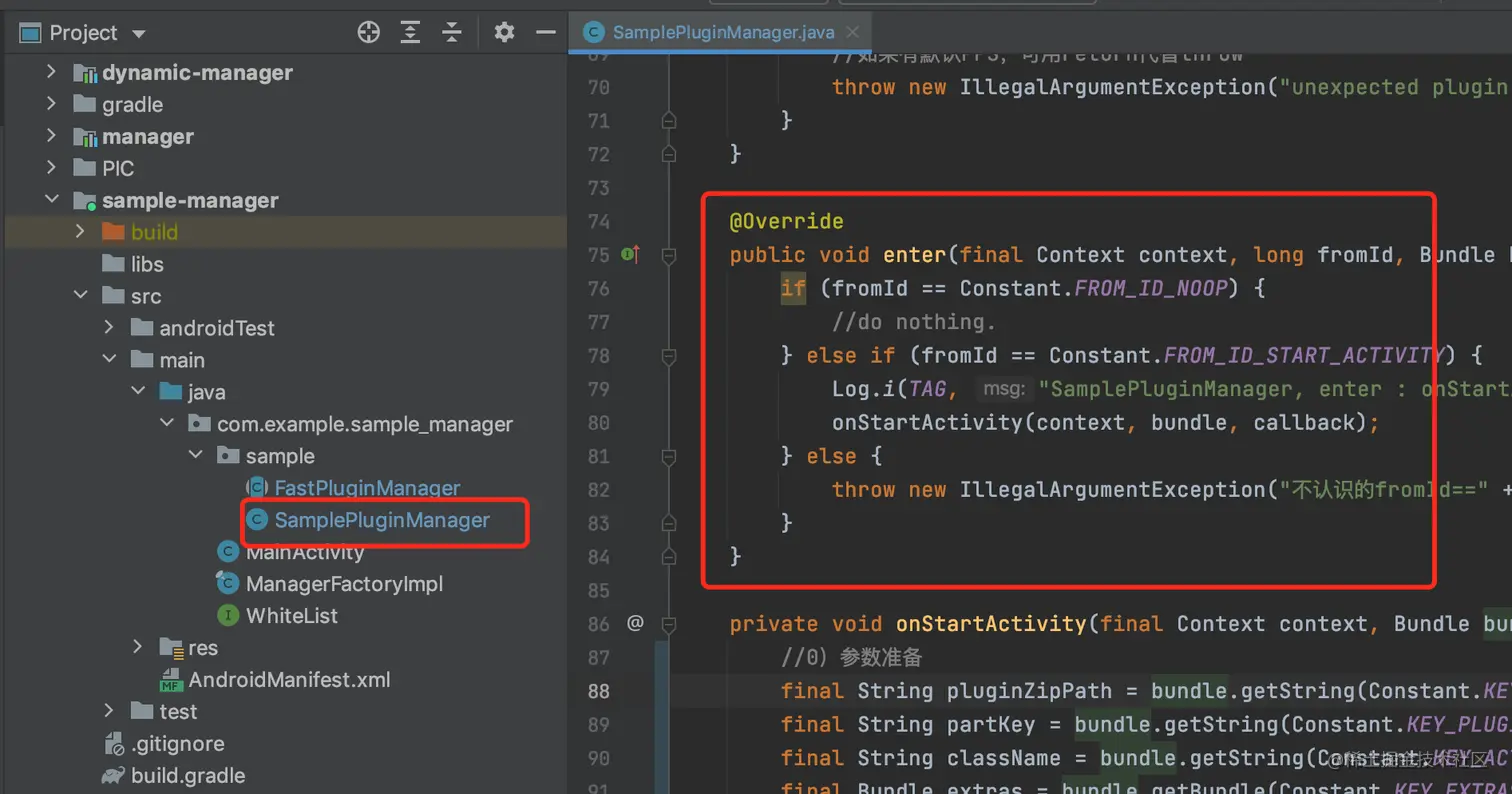This screenshot has width=1512, height=794.
Task: Click onStartActivity call on line 80
Action: point(927,423)
